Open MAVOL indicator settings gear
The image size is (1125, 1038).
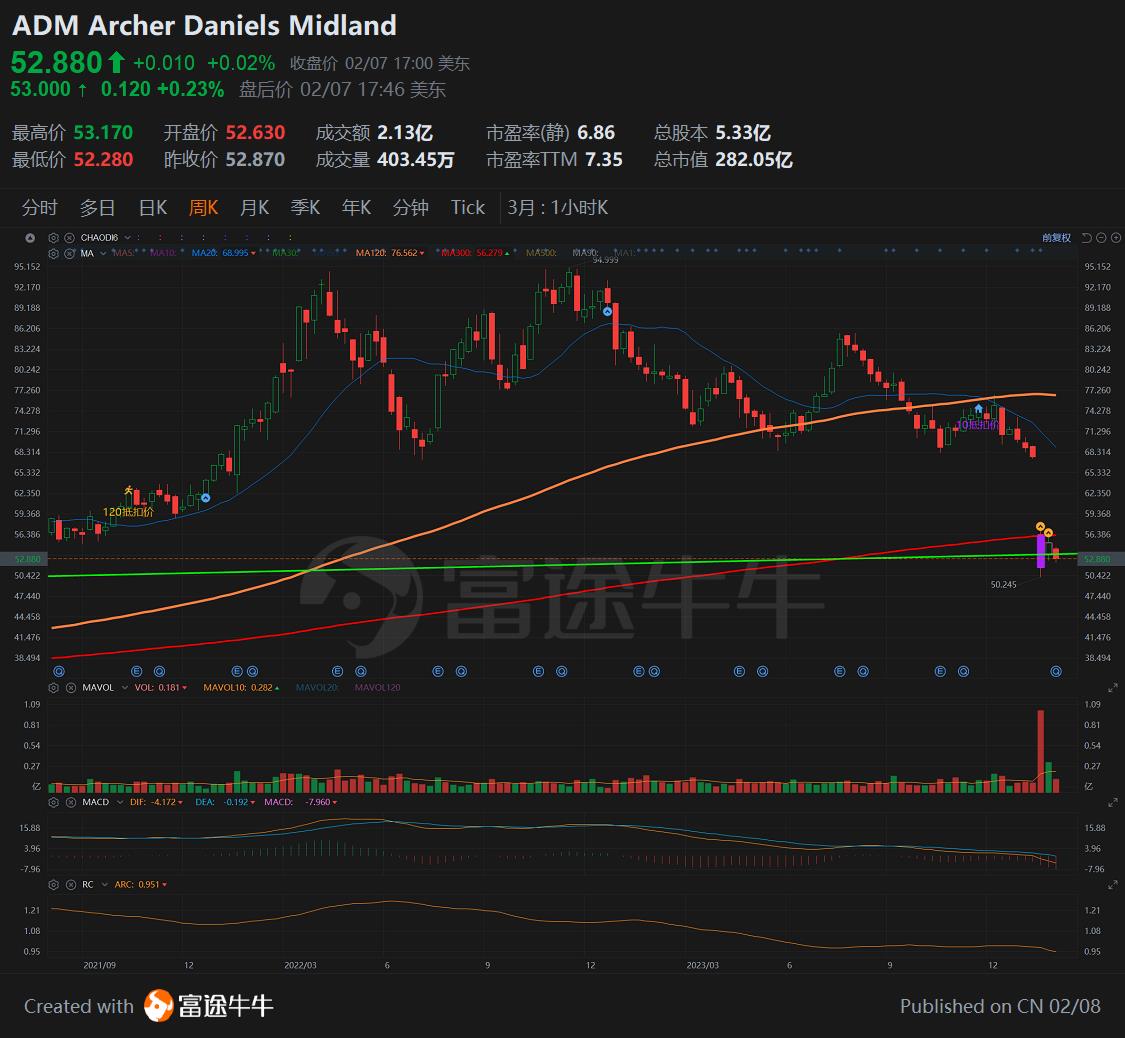pyautogui.click(x=53, y=687)
